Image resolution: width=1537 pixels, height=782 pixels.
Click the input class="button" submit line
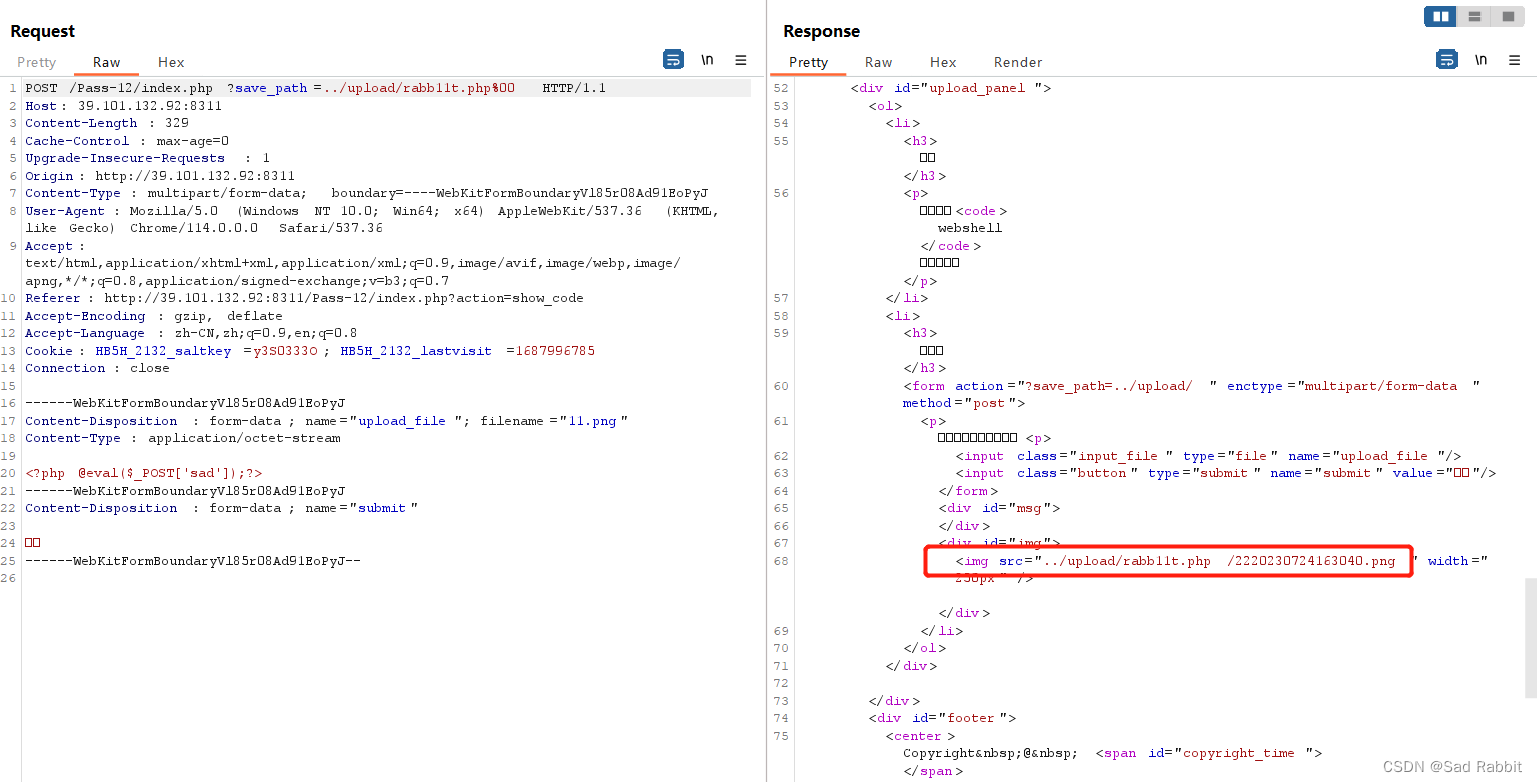coord(1225,473)
